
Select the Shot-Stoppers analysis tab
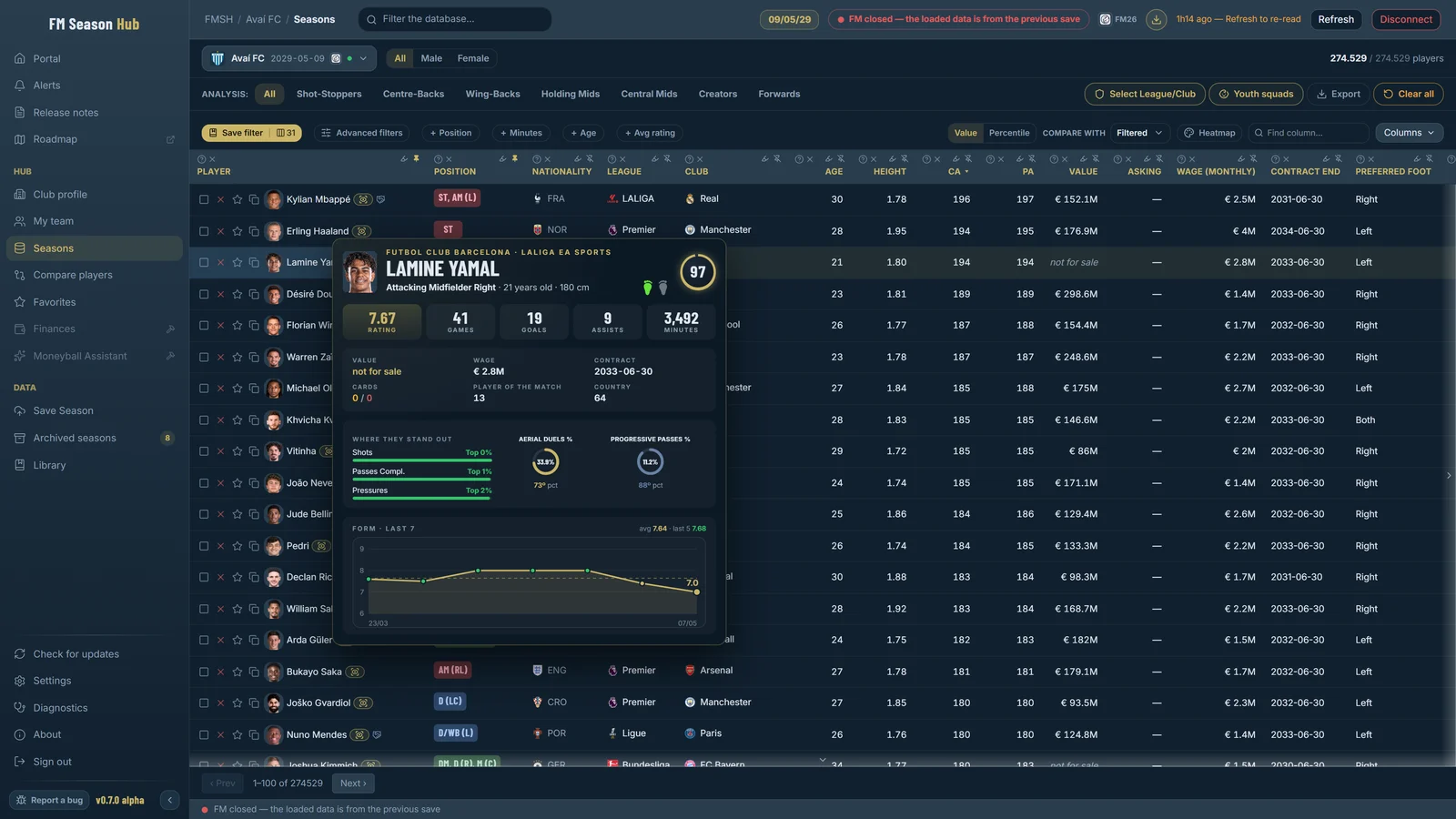[329, 94]
